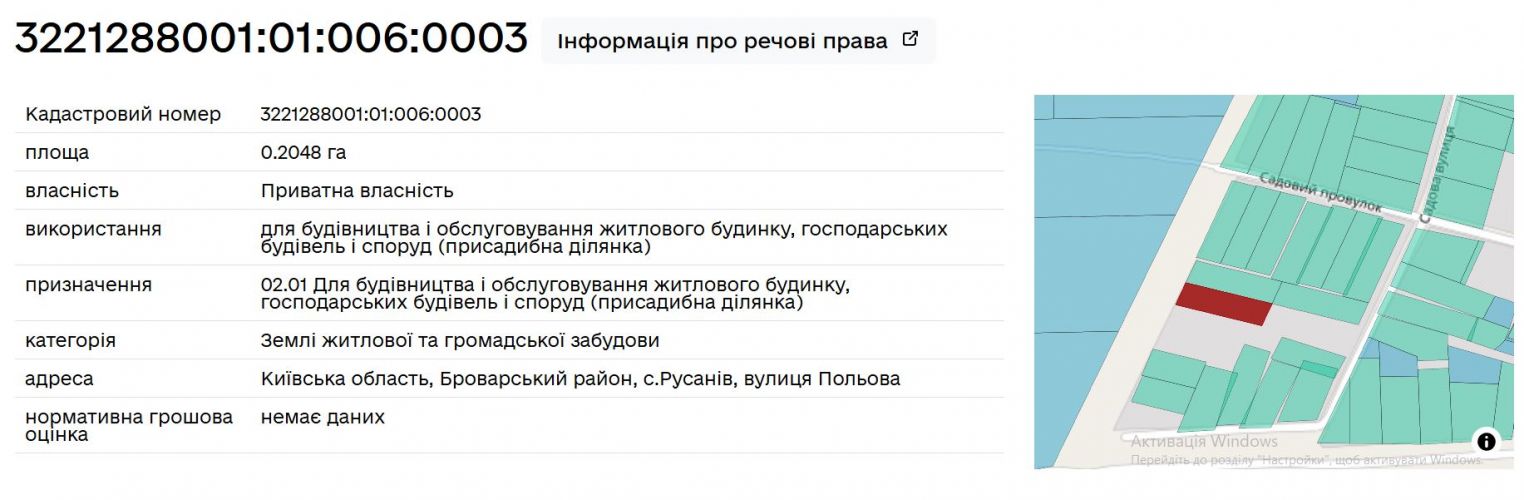Click the map info icon

point(1486,441)
